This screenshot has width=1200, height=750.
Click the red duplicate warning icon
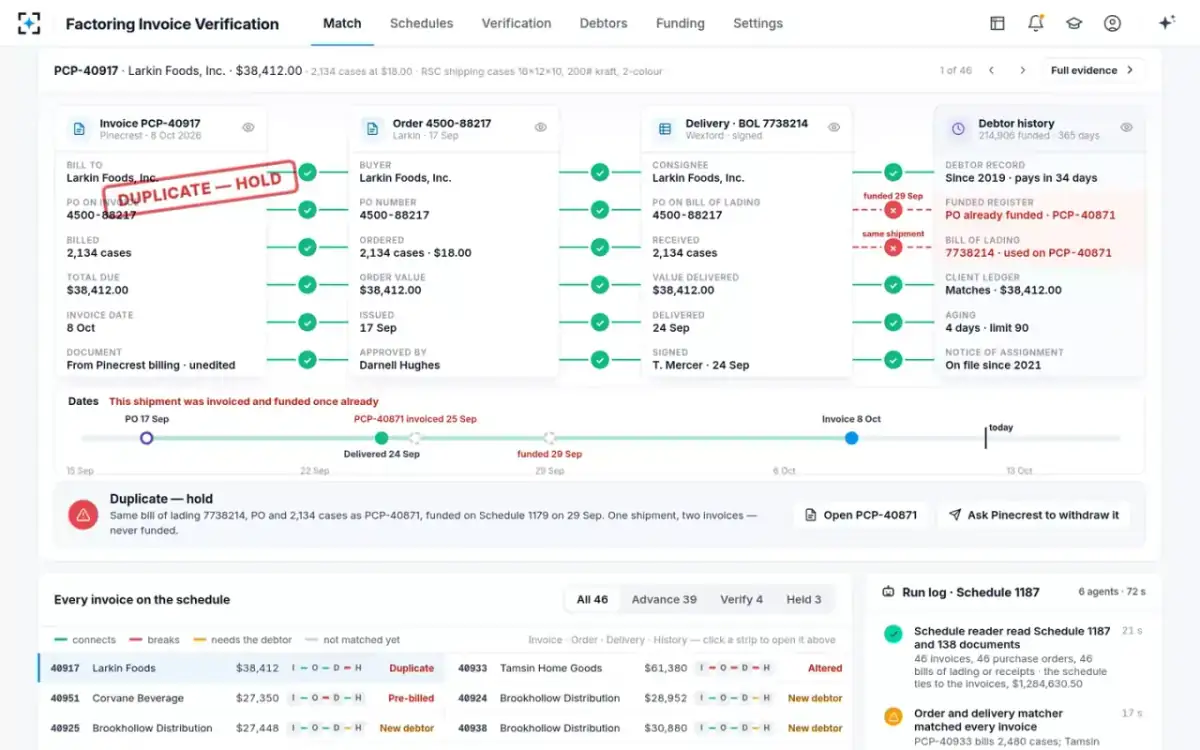point(83,515)
